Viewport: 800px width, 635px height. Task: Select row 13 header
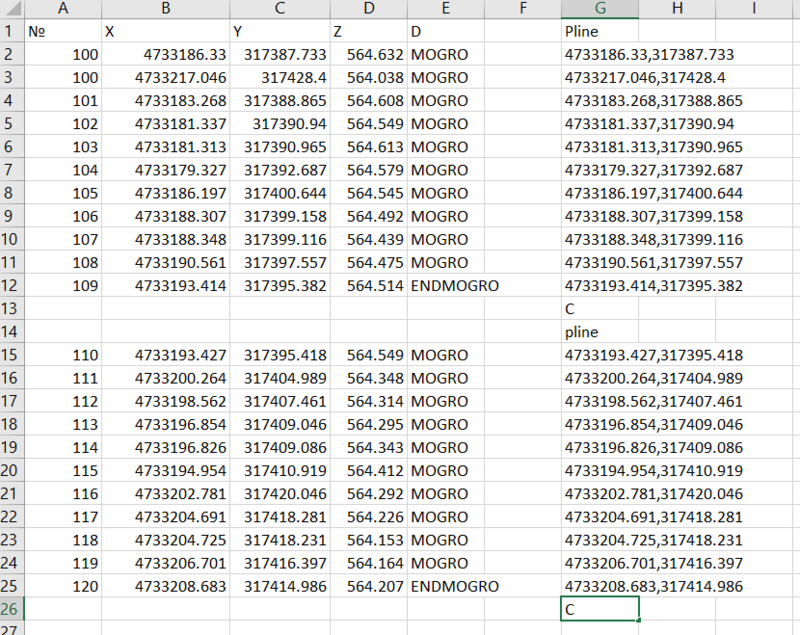point(12,309)
